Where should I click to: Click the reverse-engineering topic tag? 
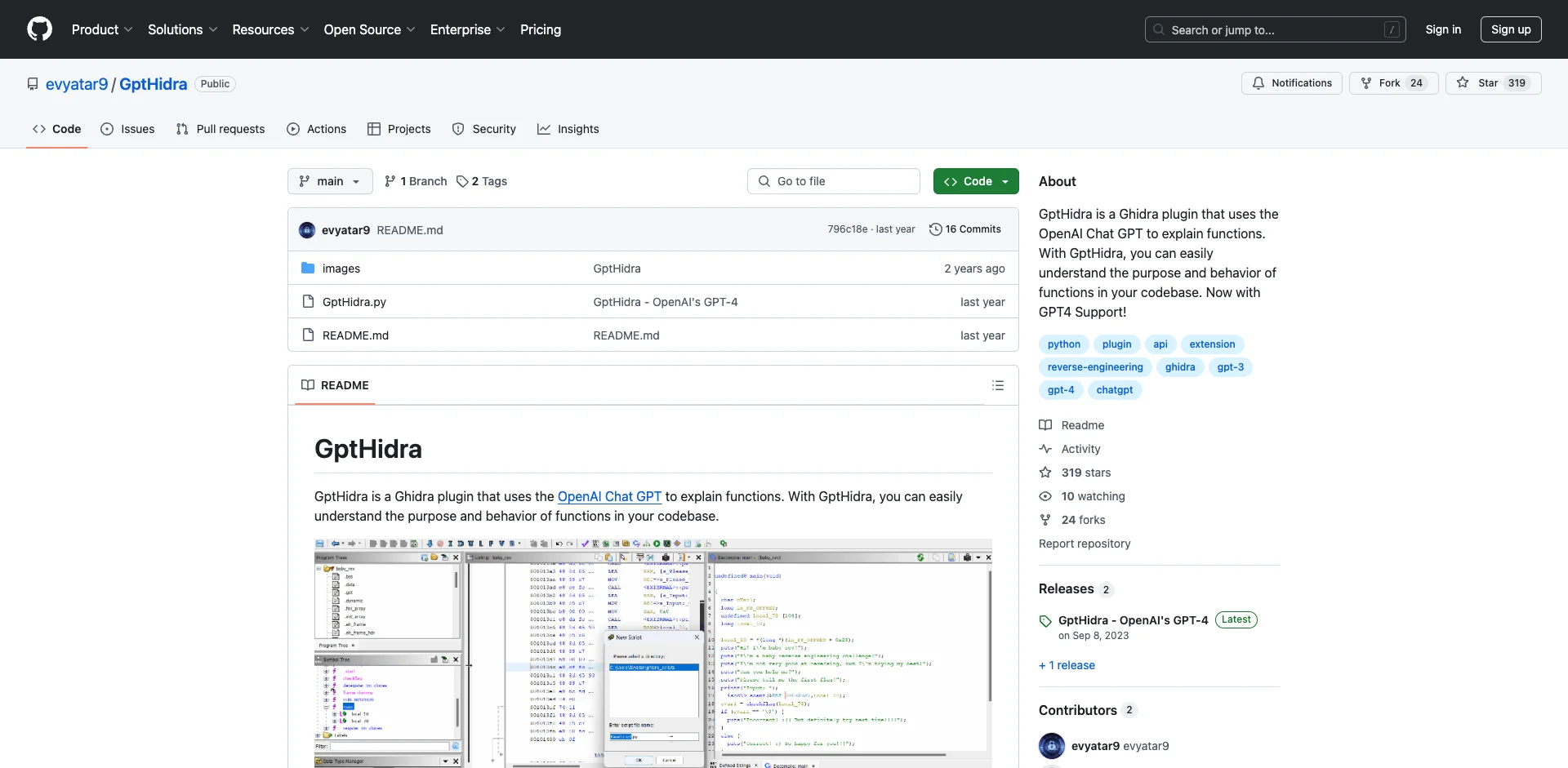point(1095,367)
